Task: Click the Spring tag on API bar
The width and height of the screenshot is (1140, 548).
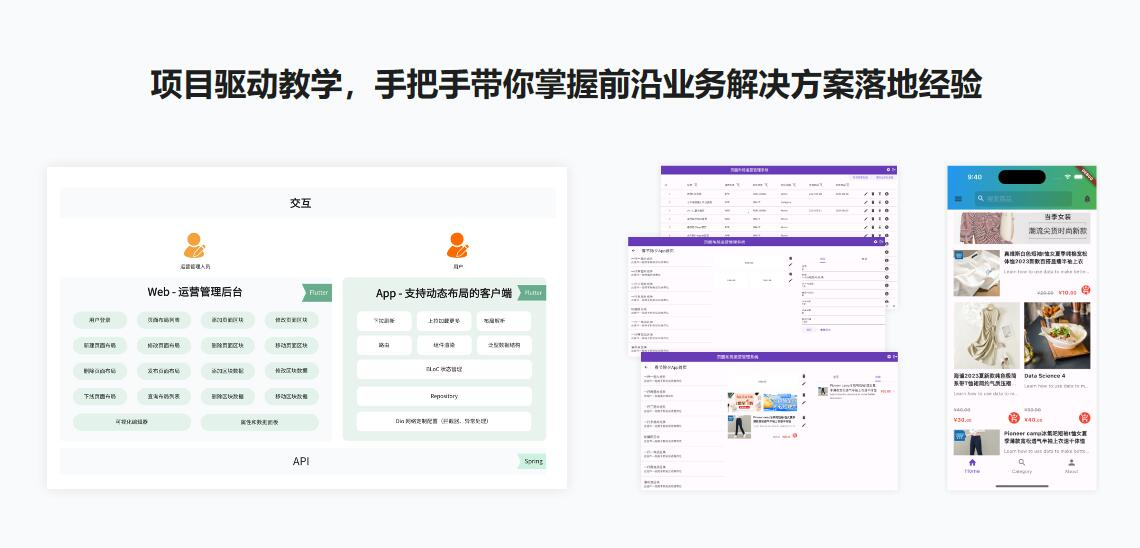Action: [533, 461]
